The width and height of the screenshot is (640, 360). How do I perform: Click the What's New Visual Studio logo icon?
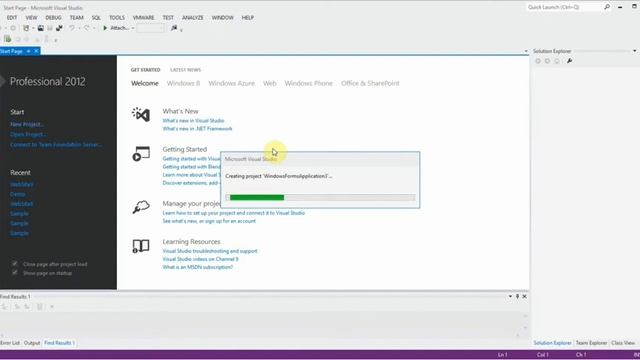[141, 115]
